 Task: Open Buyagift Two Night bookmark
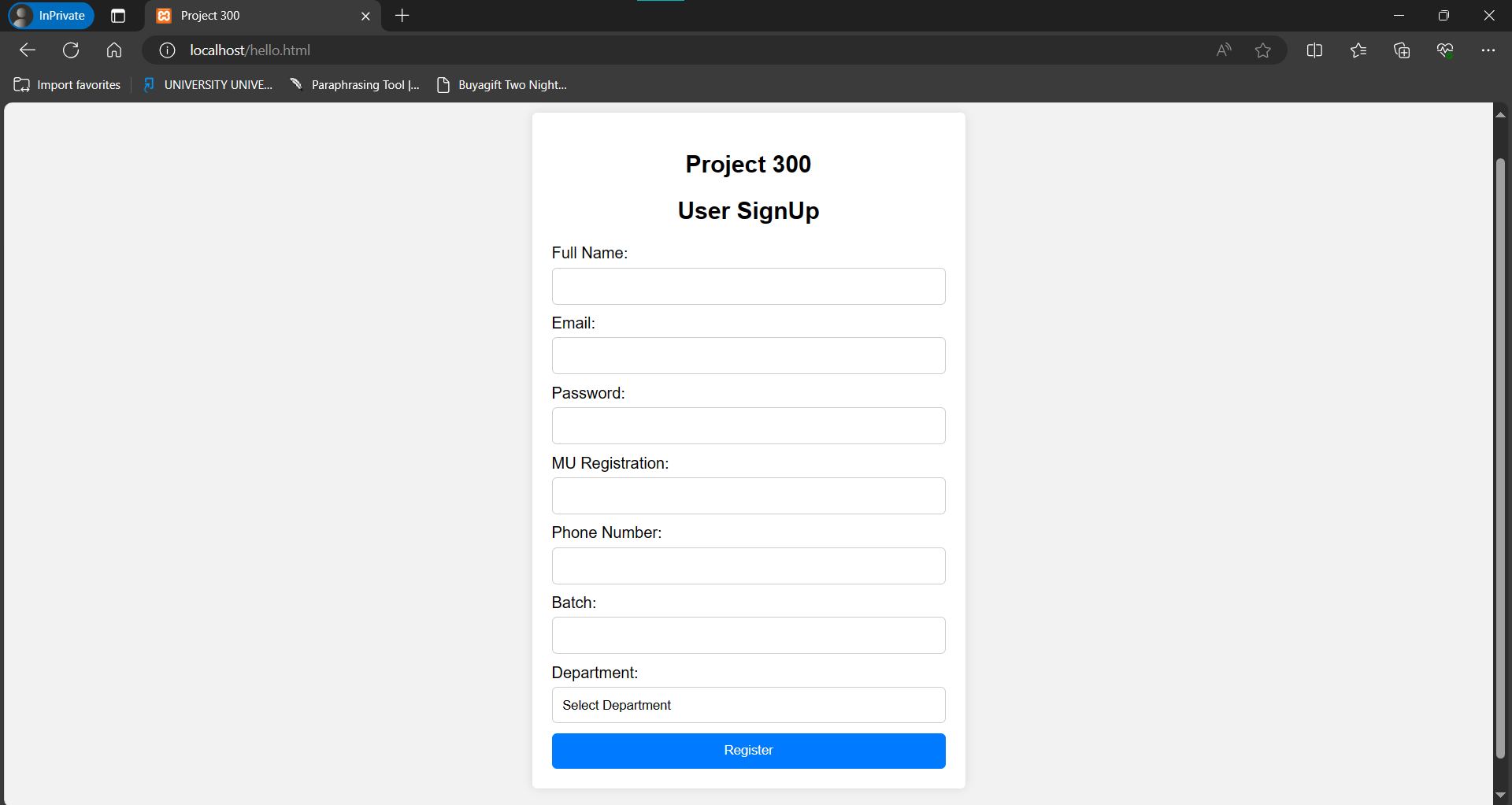[x=502, y=85]
